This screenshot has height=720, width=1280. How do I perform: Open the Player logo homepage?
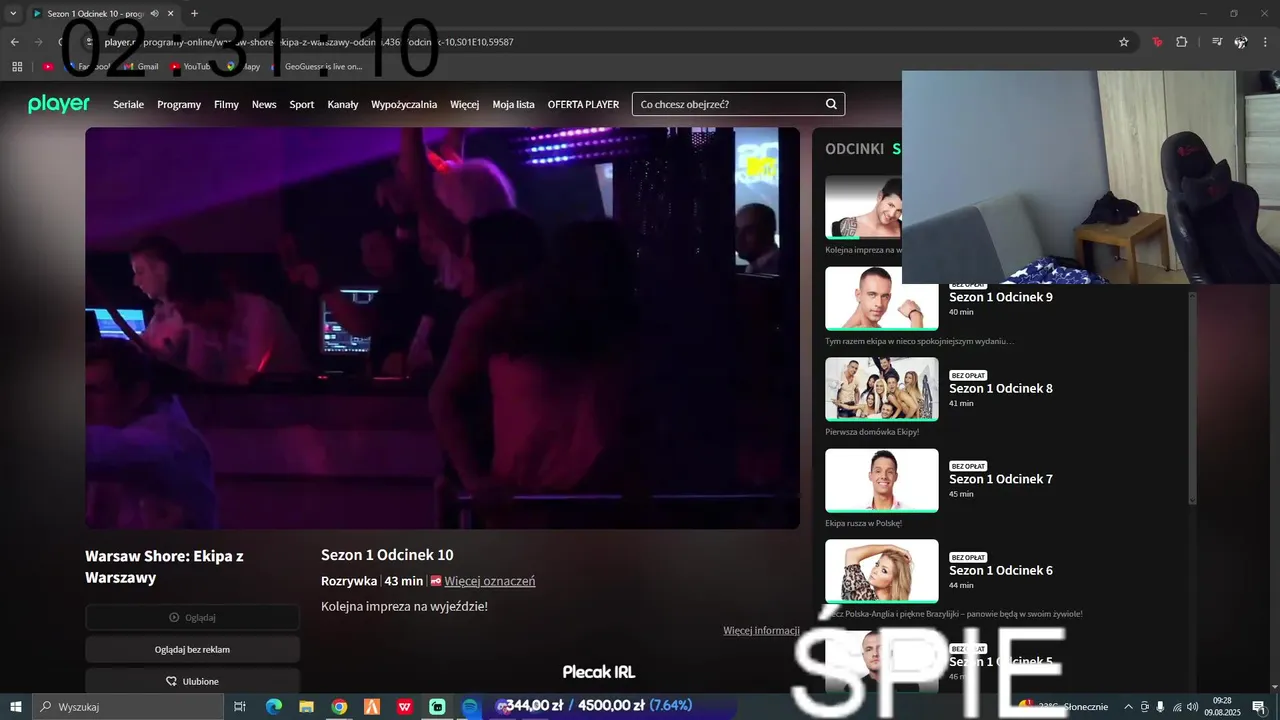click(x=58, y=104)
